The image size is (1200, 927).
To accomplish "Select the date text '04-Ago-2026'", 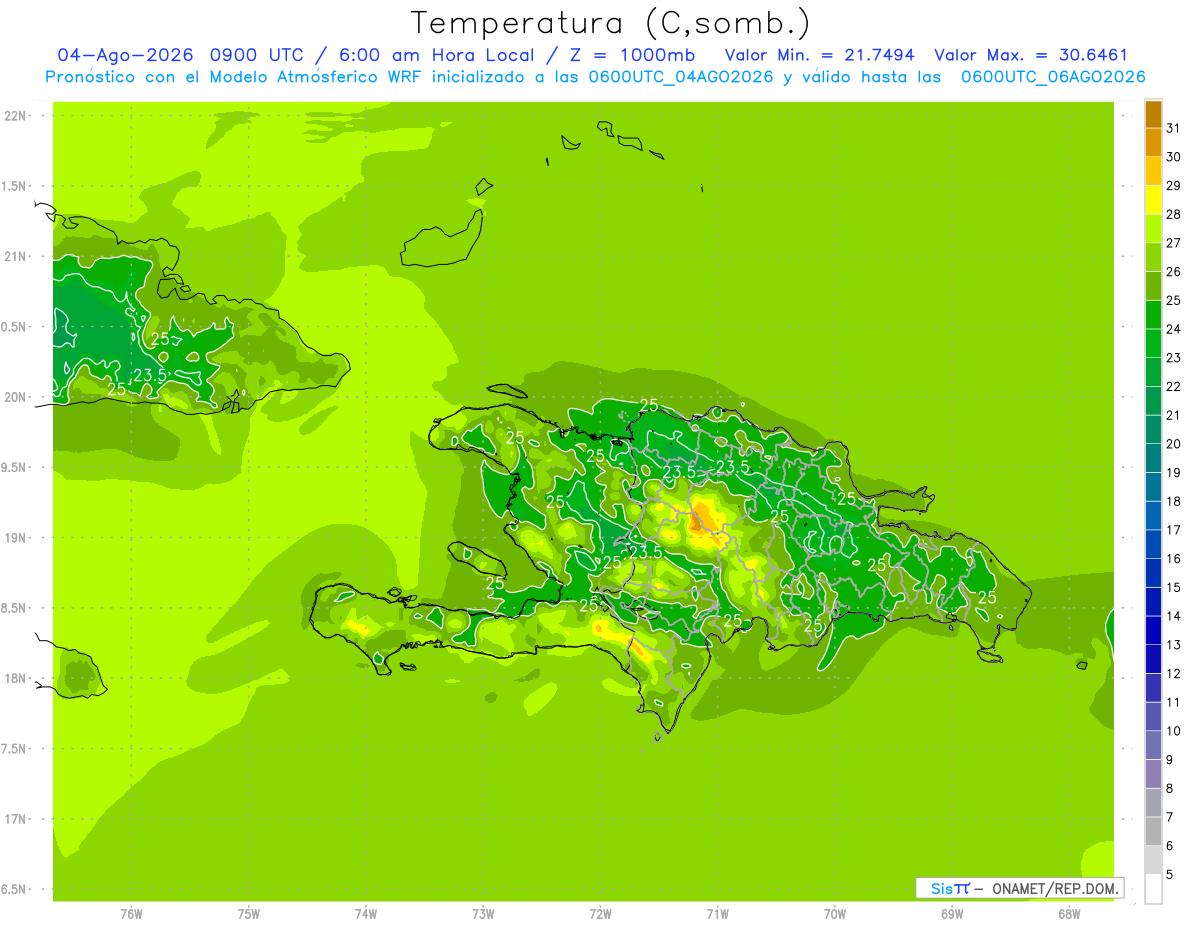I will (125, 55).
